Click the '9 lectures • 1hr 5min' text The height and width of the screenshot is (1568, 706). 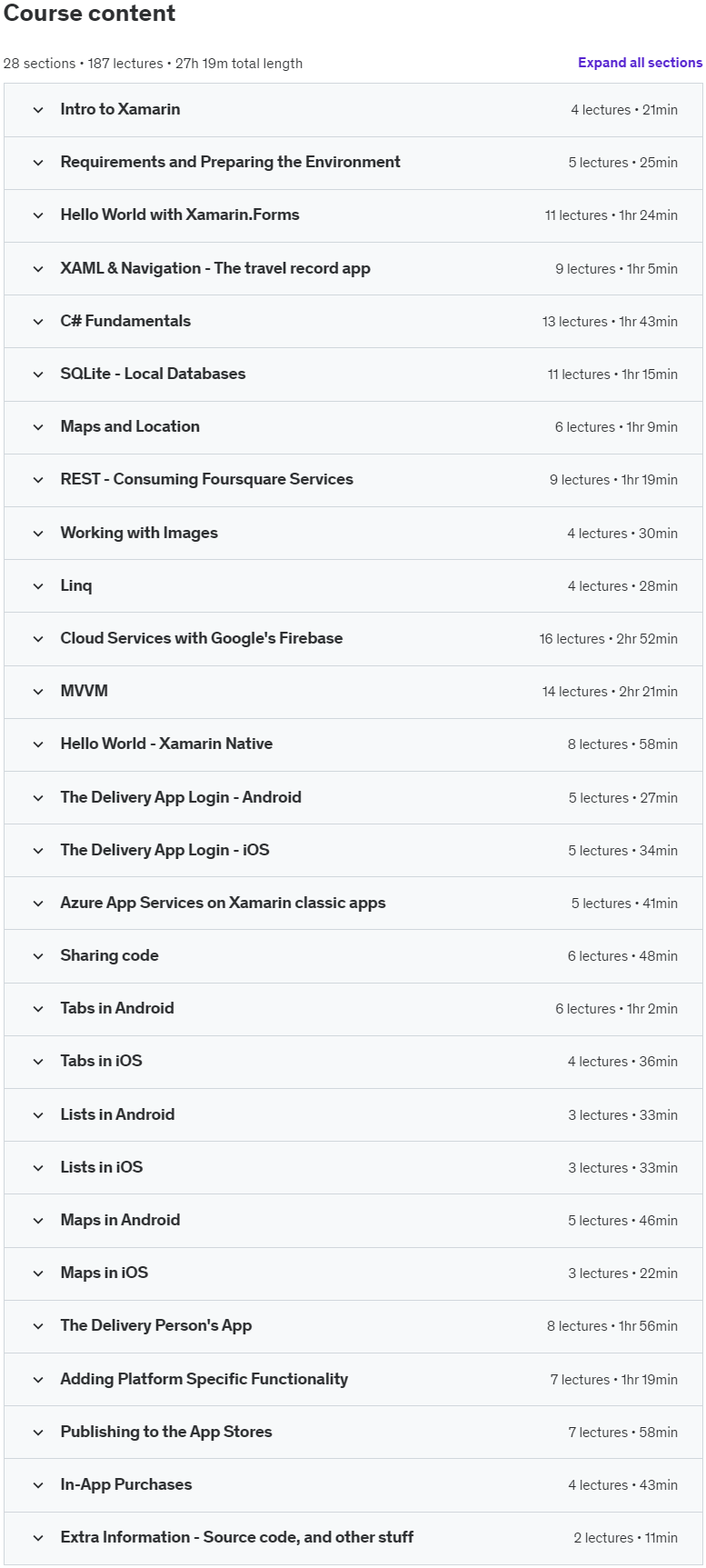pyautogui.click(x=617, y=269)
